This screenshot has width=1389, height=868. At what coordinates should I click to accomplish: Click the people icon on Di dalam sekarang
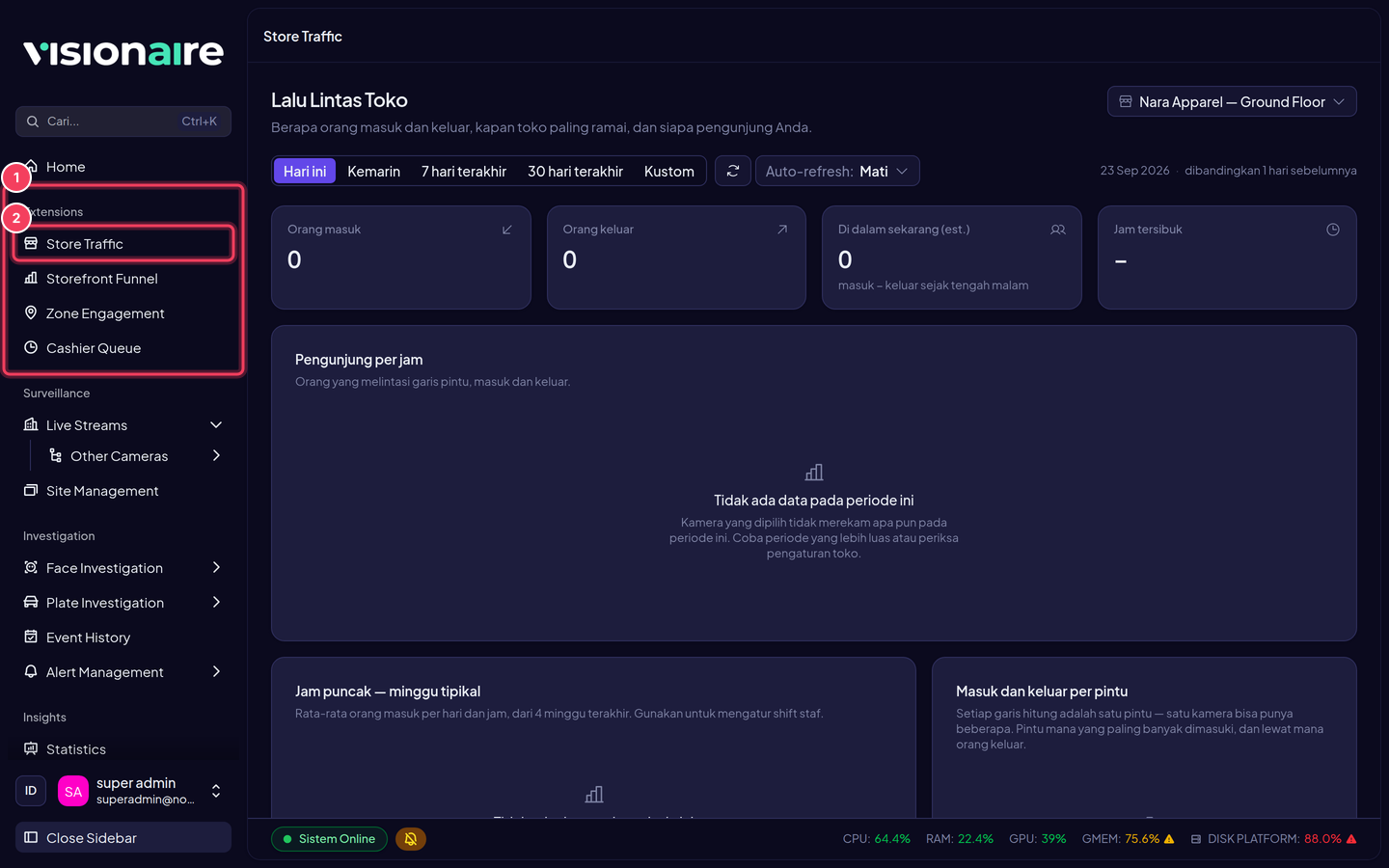coord(1058,230)
